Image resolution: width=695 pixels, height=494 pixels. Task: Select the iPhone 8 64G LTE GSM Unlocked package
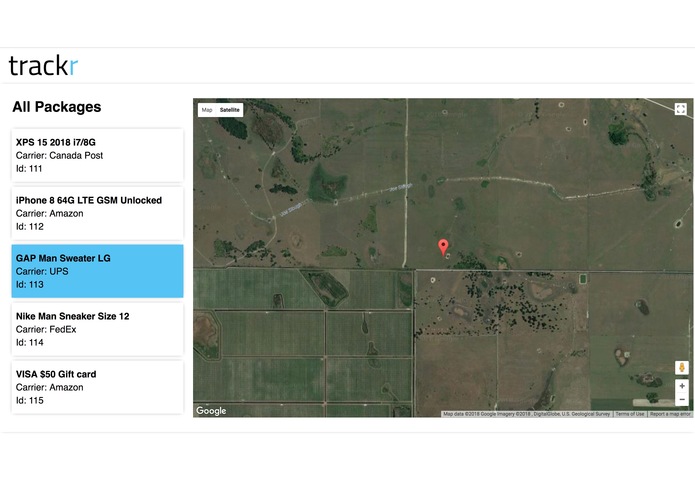coord(98,213)
